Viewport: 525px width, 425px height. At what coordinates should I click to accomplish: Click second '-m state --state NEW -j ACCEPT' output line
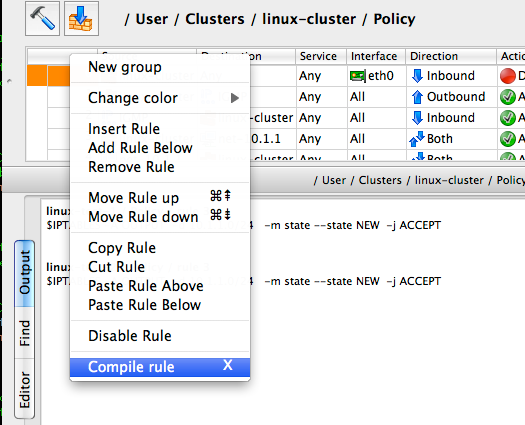353,281
